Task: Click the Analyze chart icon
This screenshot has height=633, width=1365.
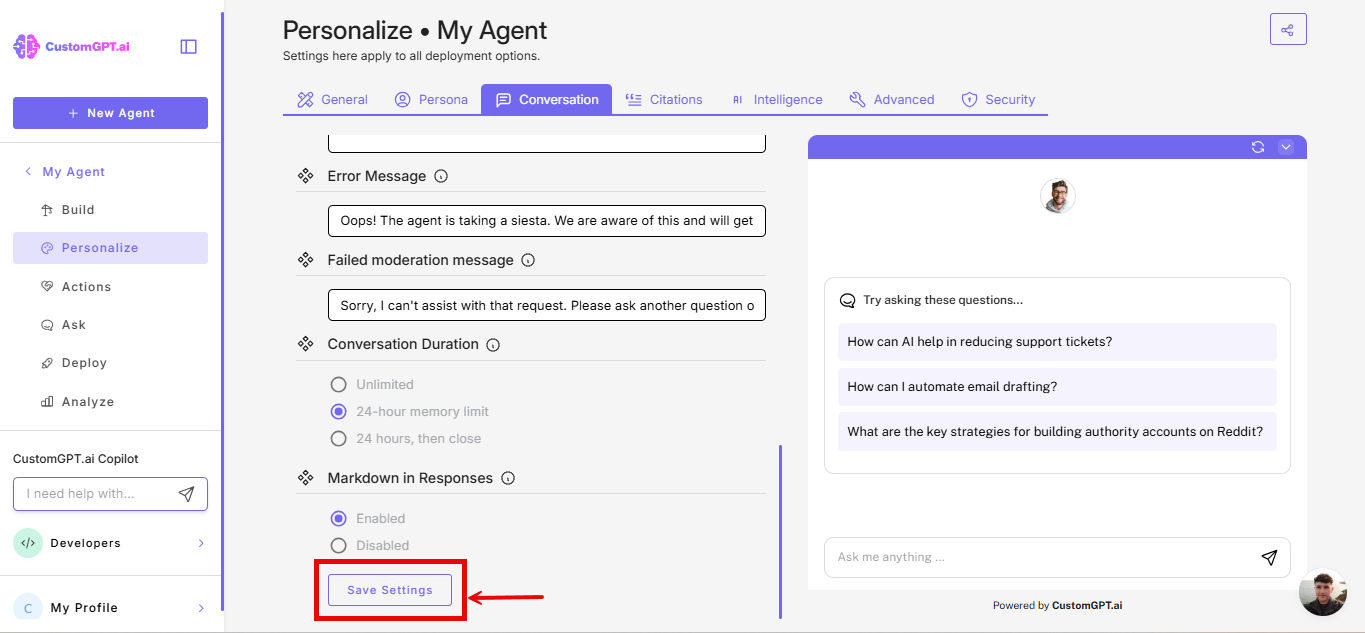Action: [46, 402]
